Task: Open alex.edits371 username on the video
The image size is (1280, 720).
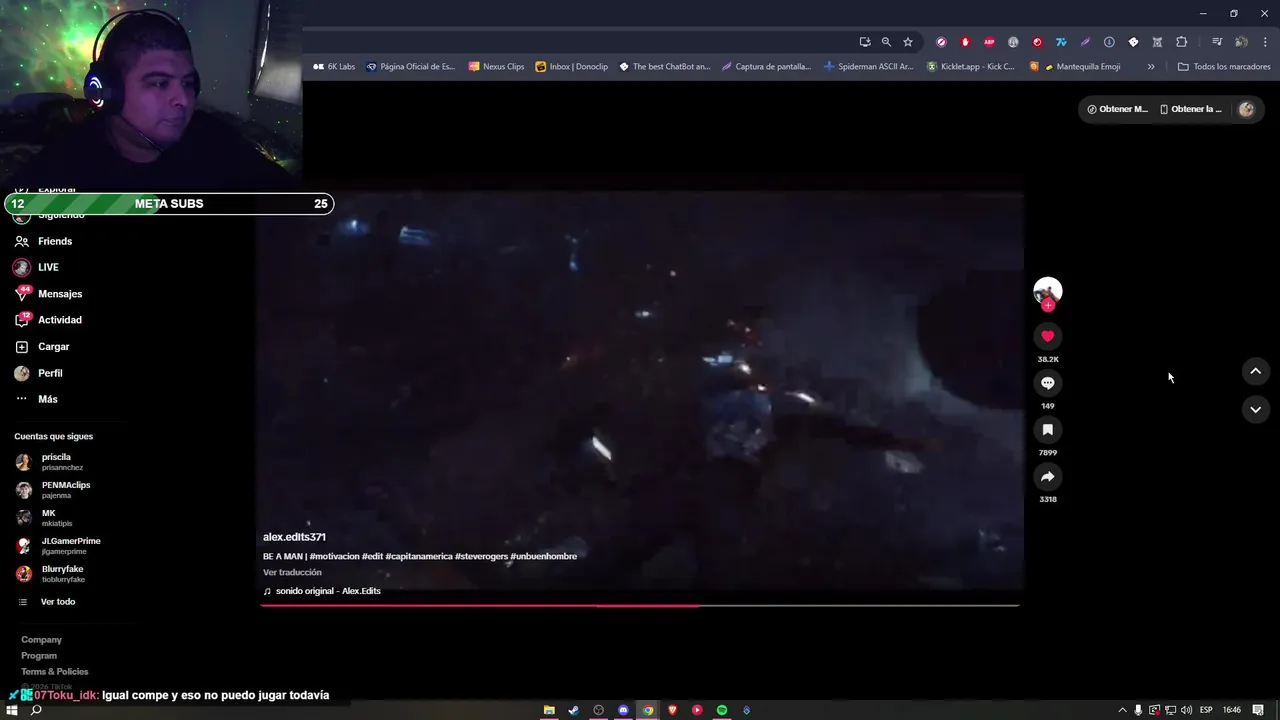Action: 294,537
